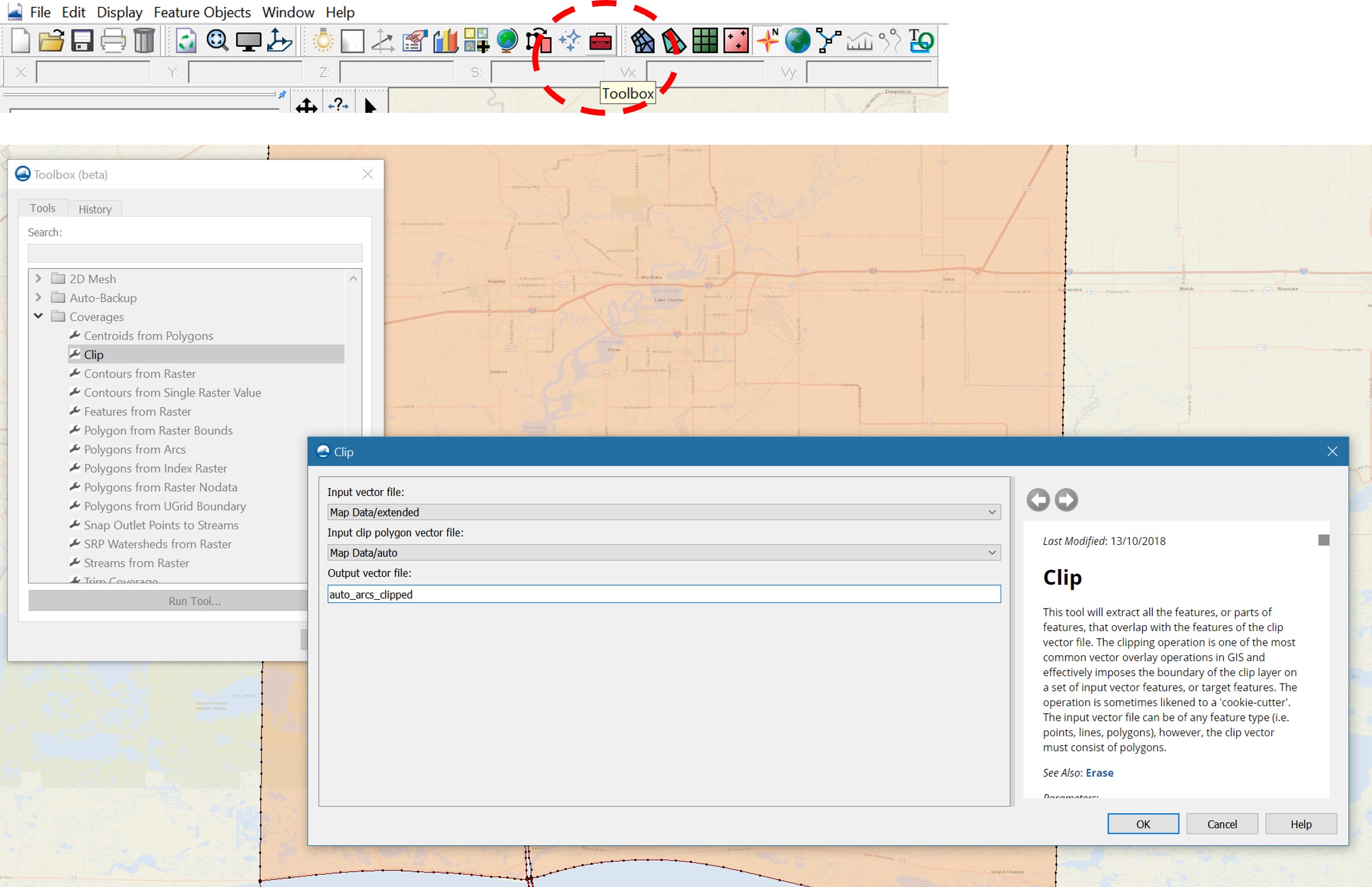Click the Open file folder icon

pyautogui.click(x=51, y=41)
